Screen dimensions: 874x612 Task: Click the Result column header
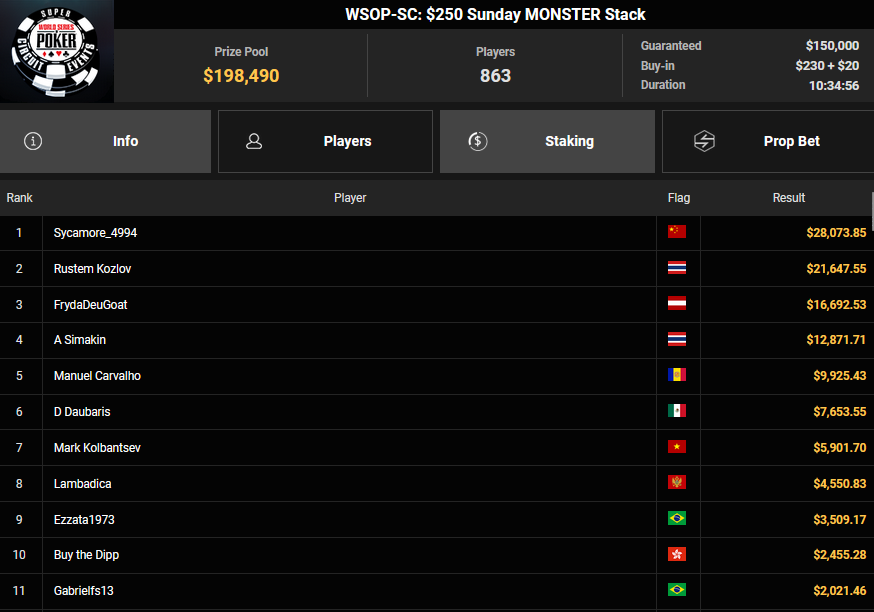pos(788,198)
